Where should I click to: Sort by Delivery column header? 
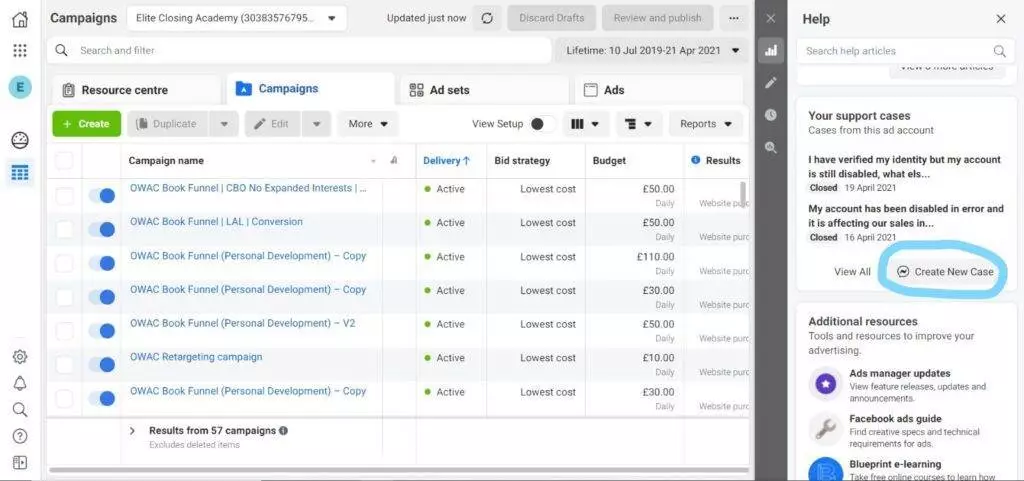[x=447, y=161]
